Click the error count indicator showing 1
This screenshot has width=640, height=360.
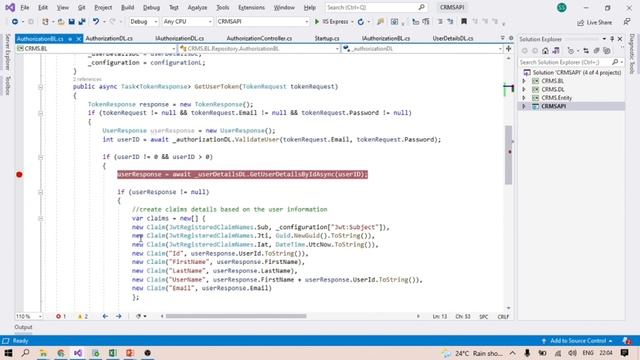[x=61, y=316]
